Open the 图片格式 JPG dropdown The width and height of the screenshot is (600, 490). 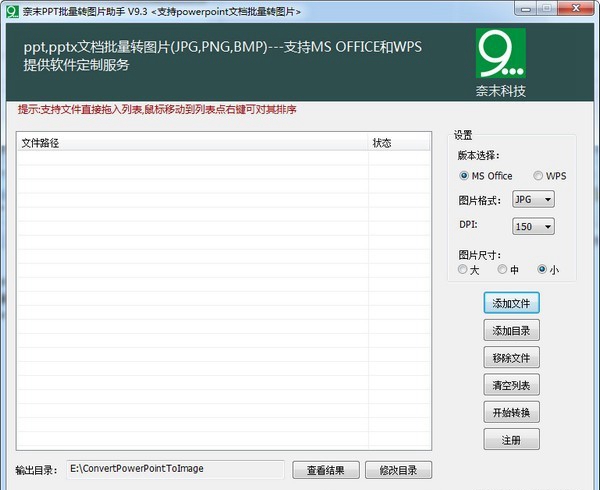533,199
